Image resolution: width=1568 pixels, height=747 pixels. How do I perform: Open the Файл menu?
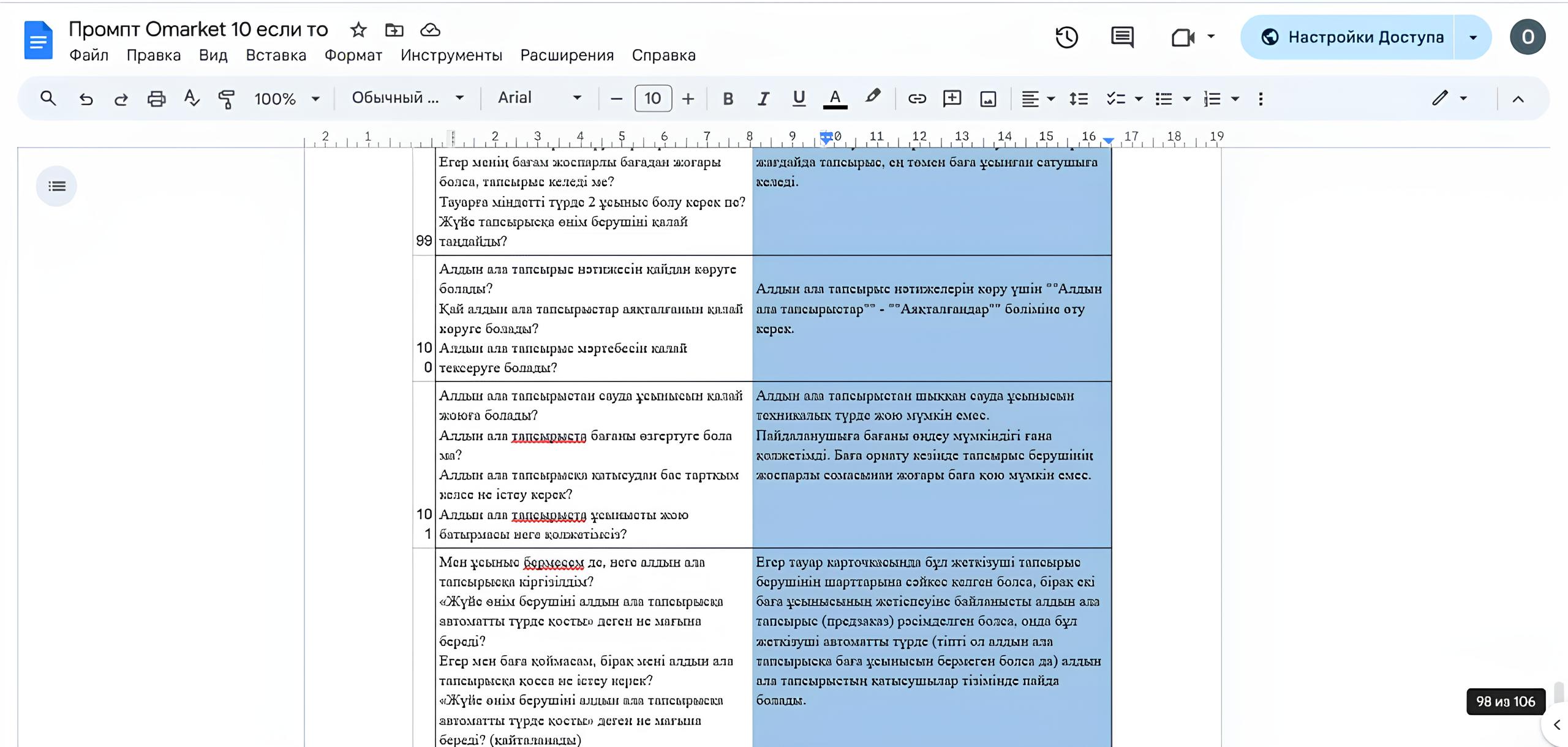click(89, 55)
